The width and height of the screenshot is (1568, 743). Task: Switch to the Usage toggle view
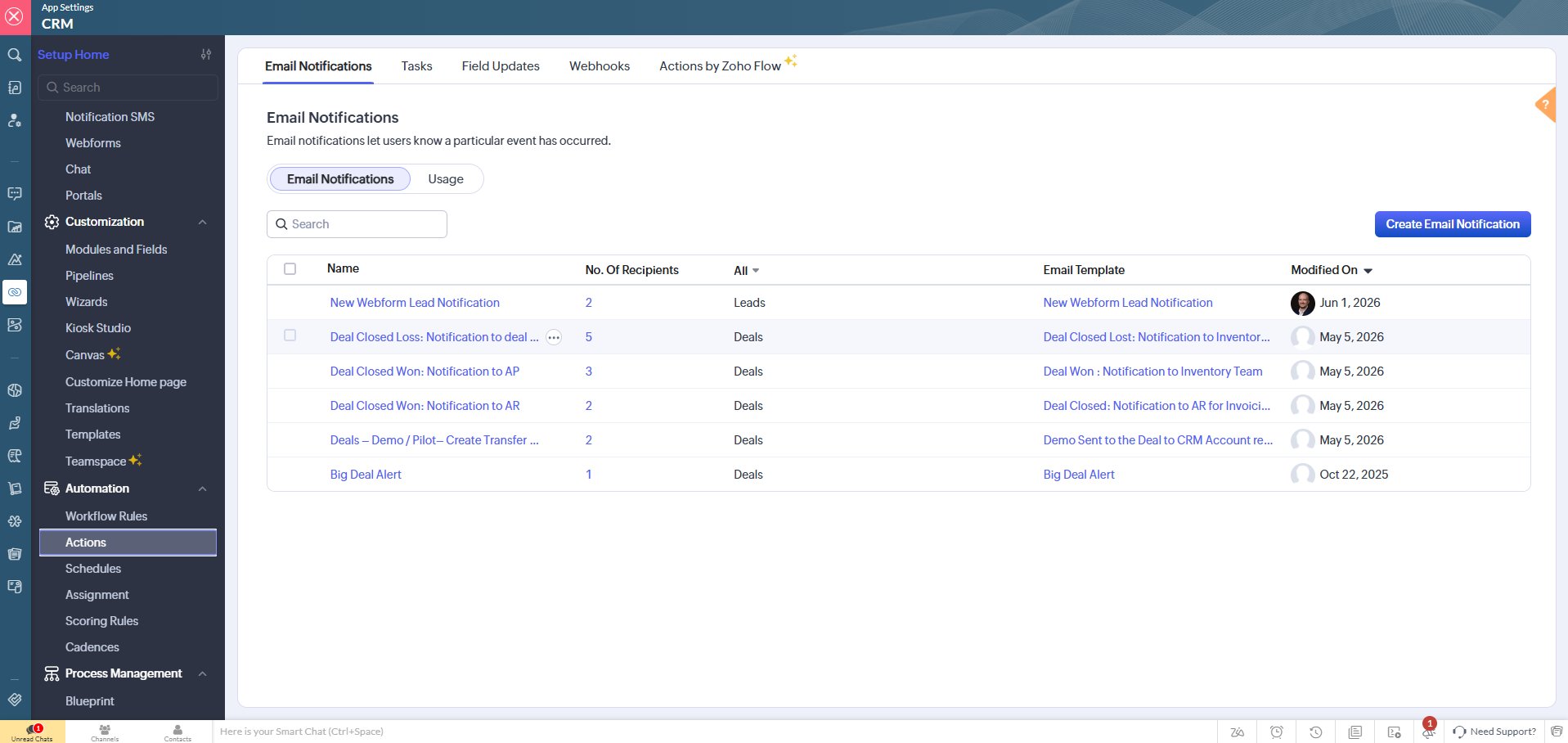pyautogui.click(x=446, y=179)
